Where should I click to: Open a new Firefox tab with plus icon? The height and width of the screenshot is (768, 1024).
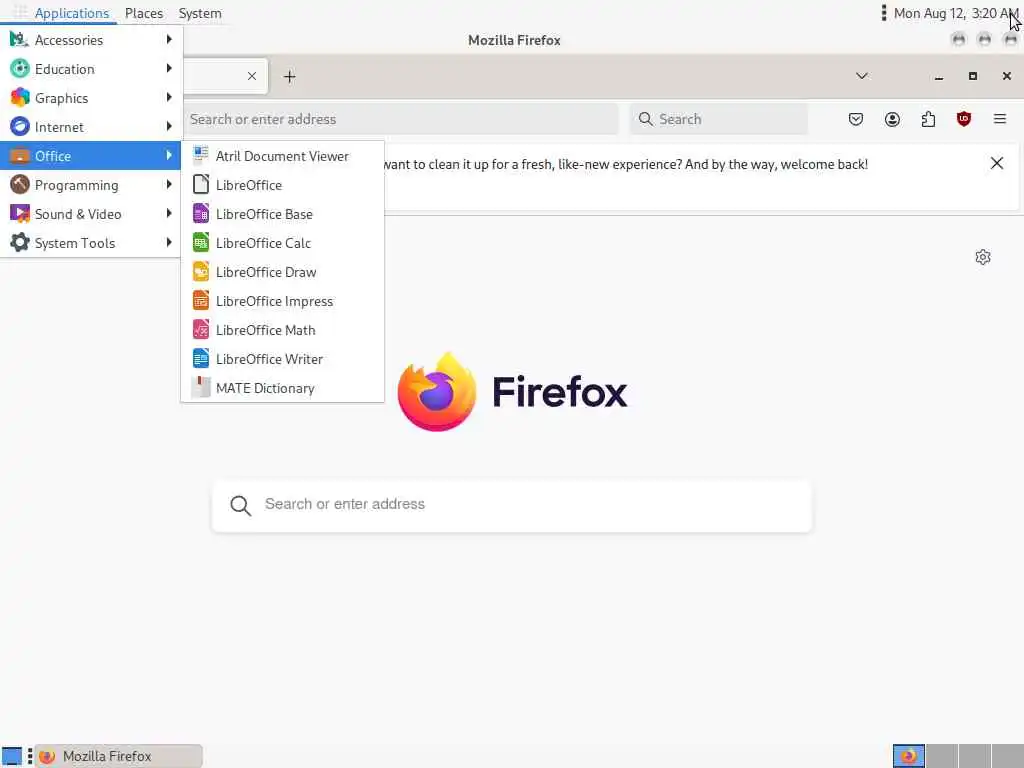pyautogui.click(x=290, y=76)
